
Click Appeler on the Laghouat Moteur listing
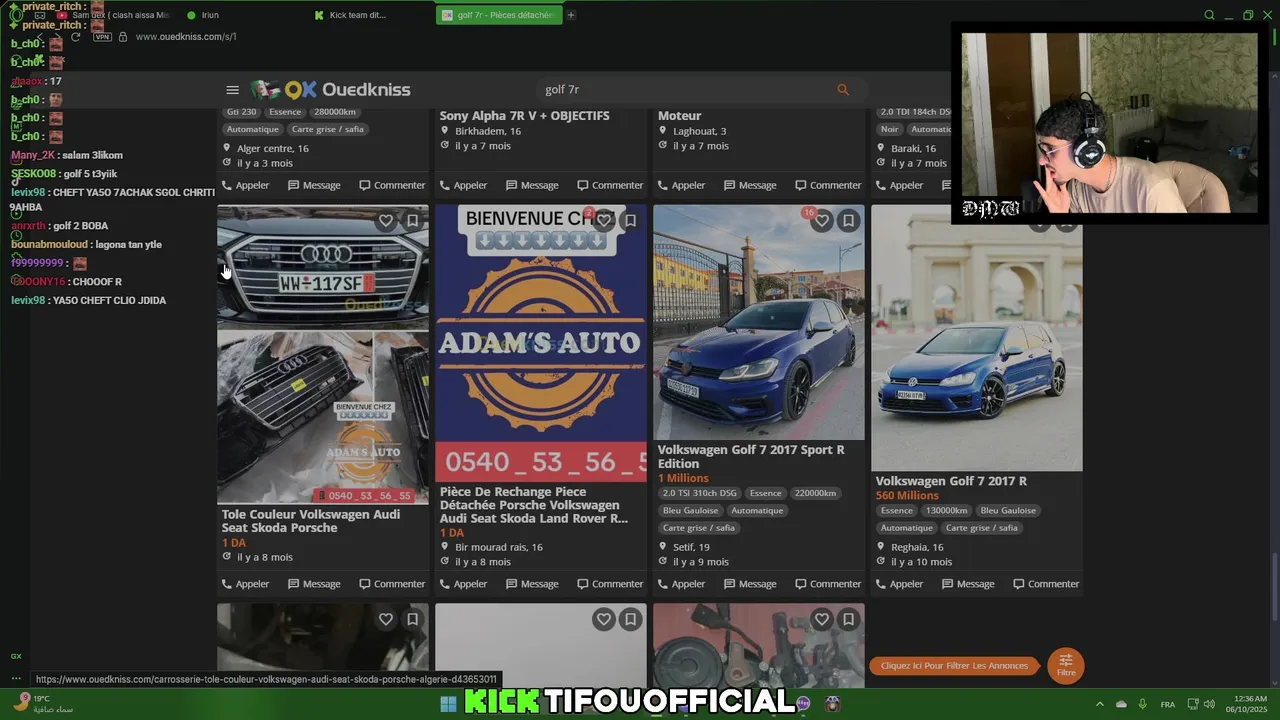682,185
